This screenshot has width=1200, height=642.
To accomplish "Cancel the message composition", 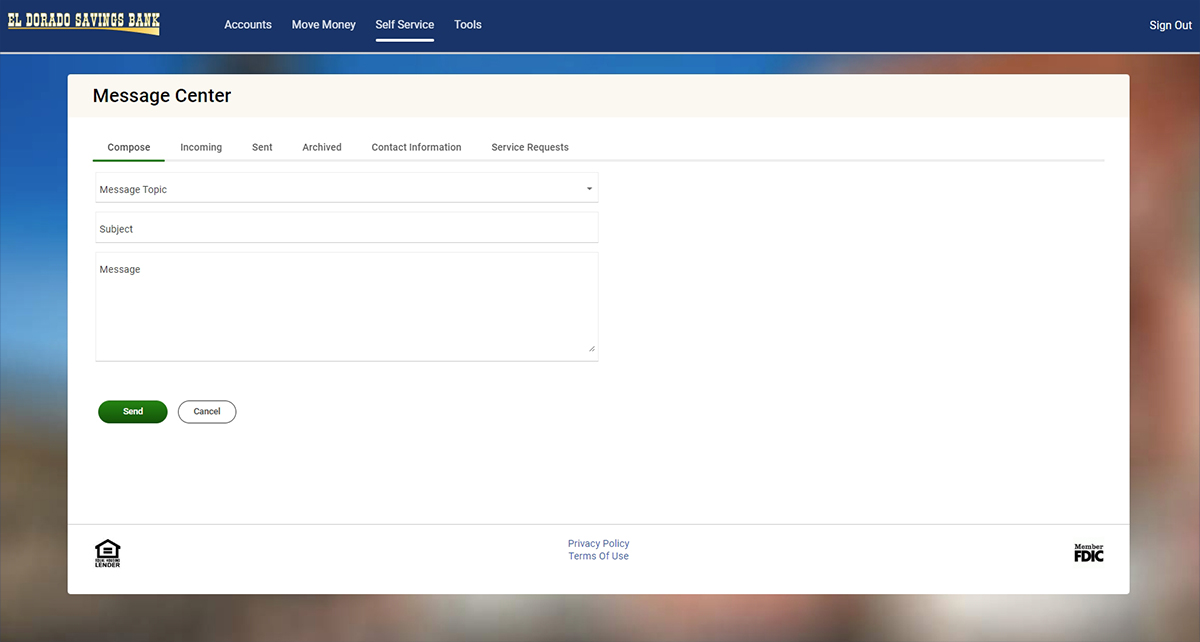I will [x=207, y=412].
